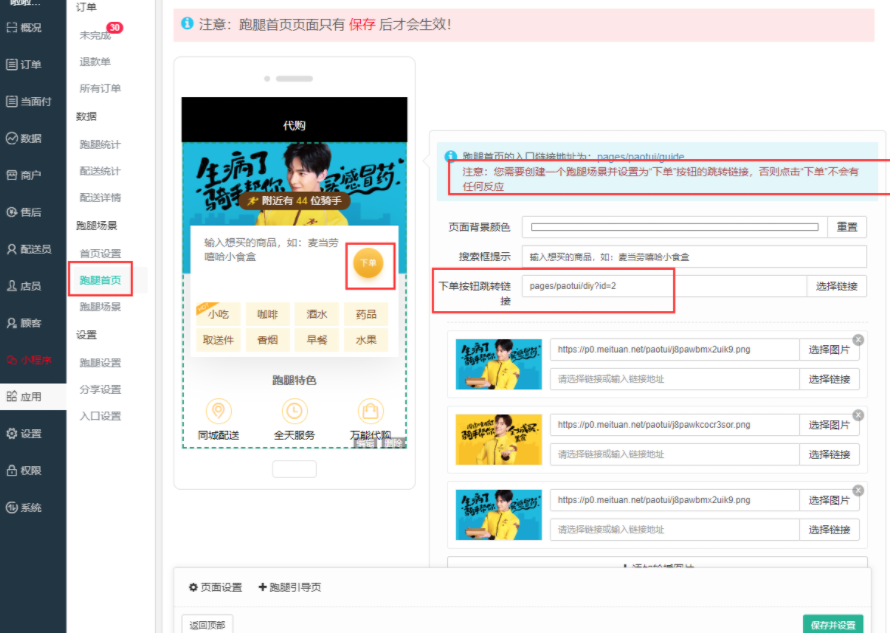The image size is (890, 638).
Task: Edit first carousel image URL field
Action: (675, 350)
